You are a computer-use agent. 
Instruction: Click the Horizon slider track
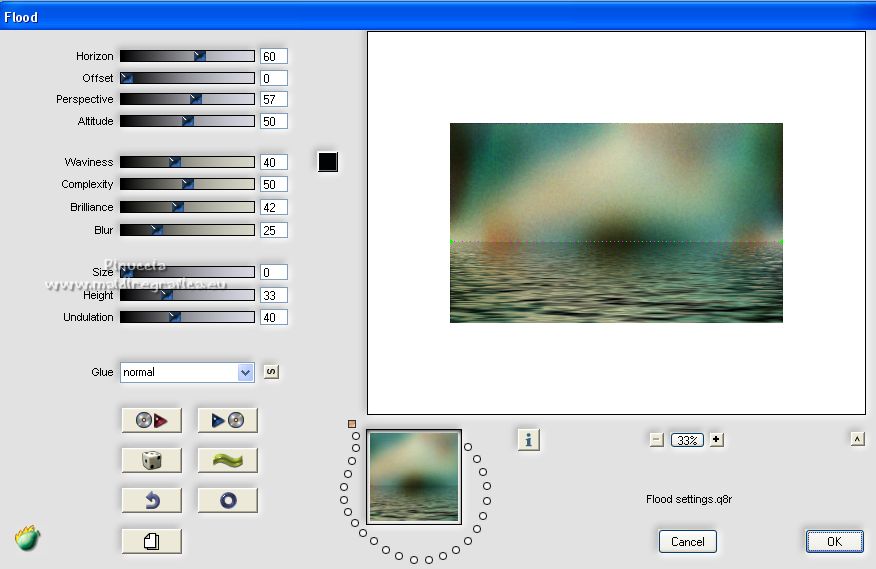(x=187, y=56)
